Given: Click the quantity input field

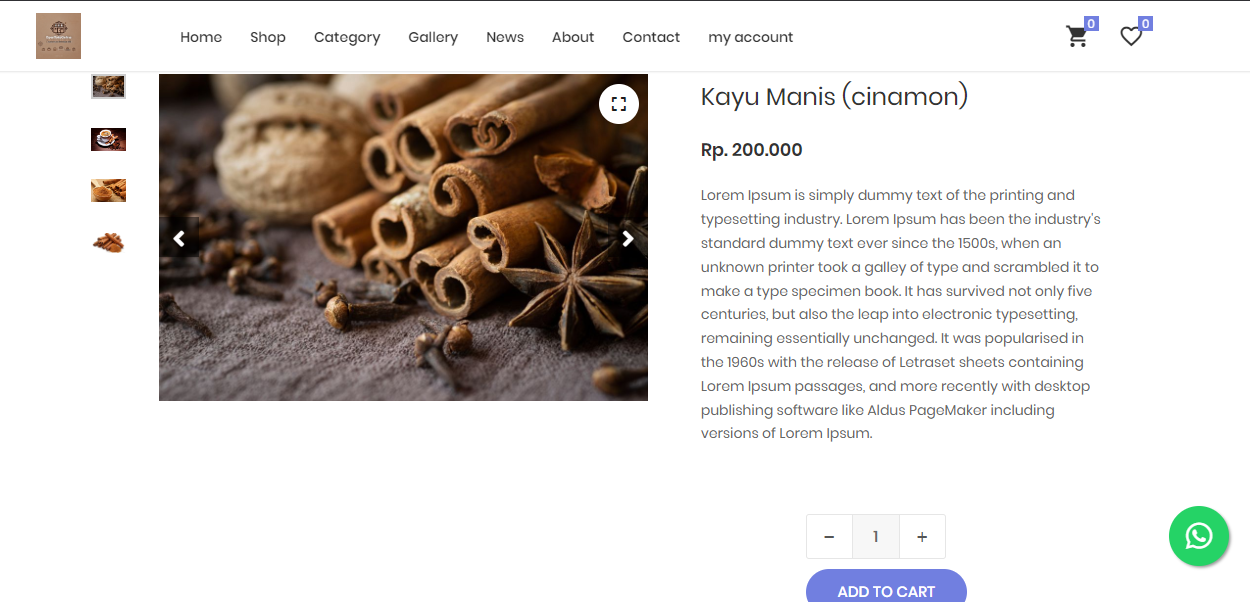Looking at the screenshot, I should coord(875,537).
